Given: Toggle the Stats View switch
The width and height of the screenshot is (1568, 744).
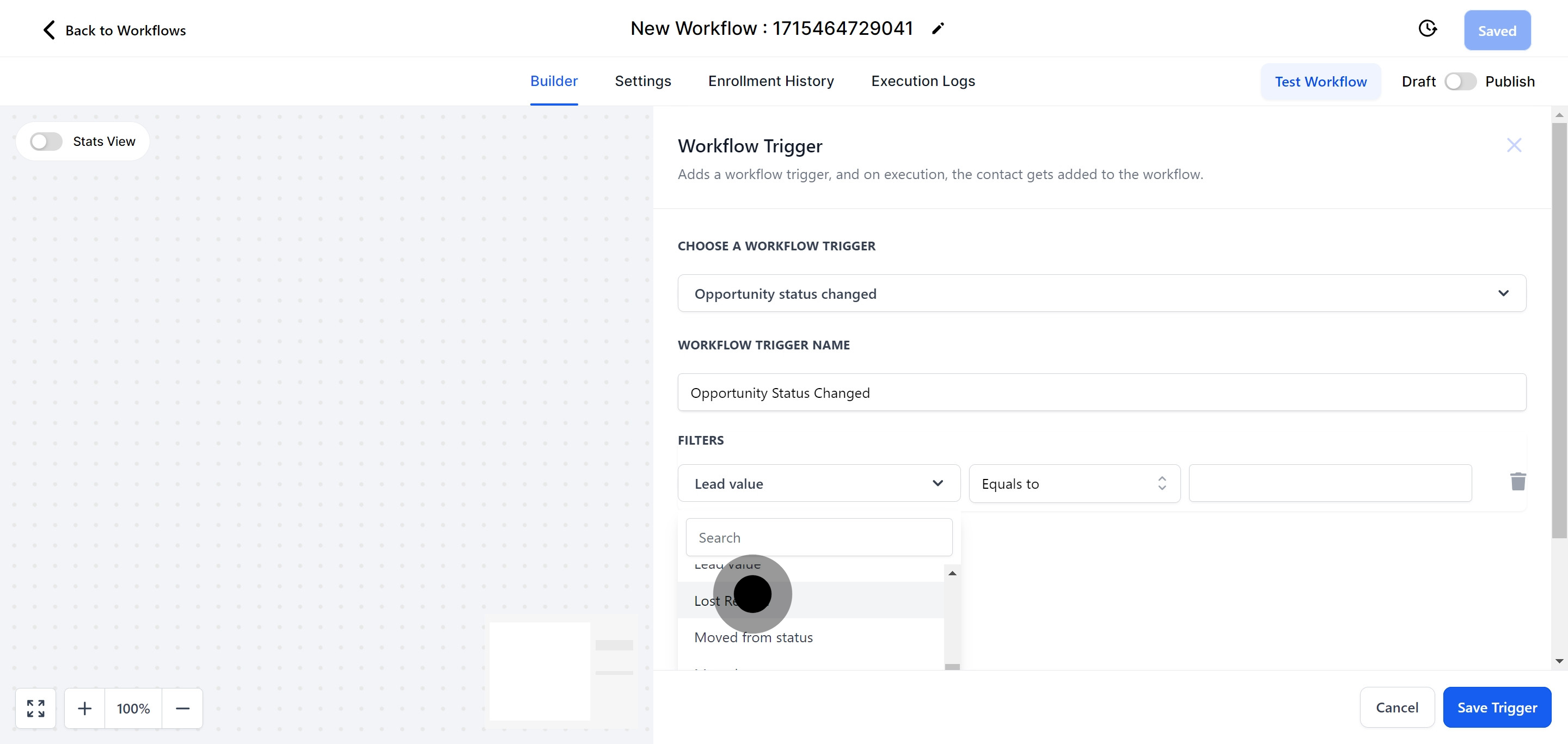Looking at the screenshot, I should point(46,141).
